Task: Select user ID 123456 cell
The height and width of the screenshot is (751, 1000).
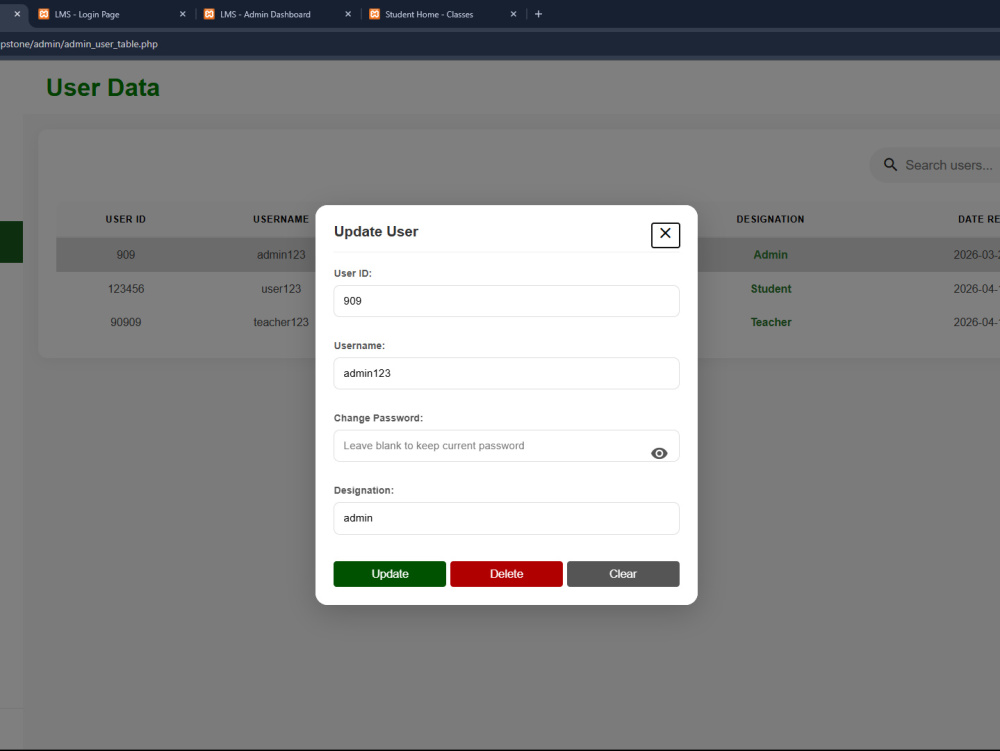Action: (126, 289)
